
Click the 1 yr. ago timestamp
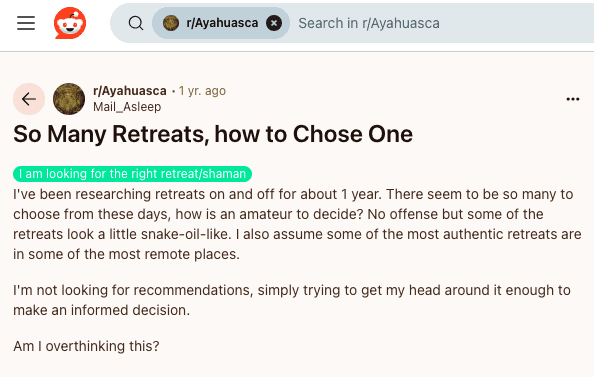(x=202, y=91)
